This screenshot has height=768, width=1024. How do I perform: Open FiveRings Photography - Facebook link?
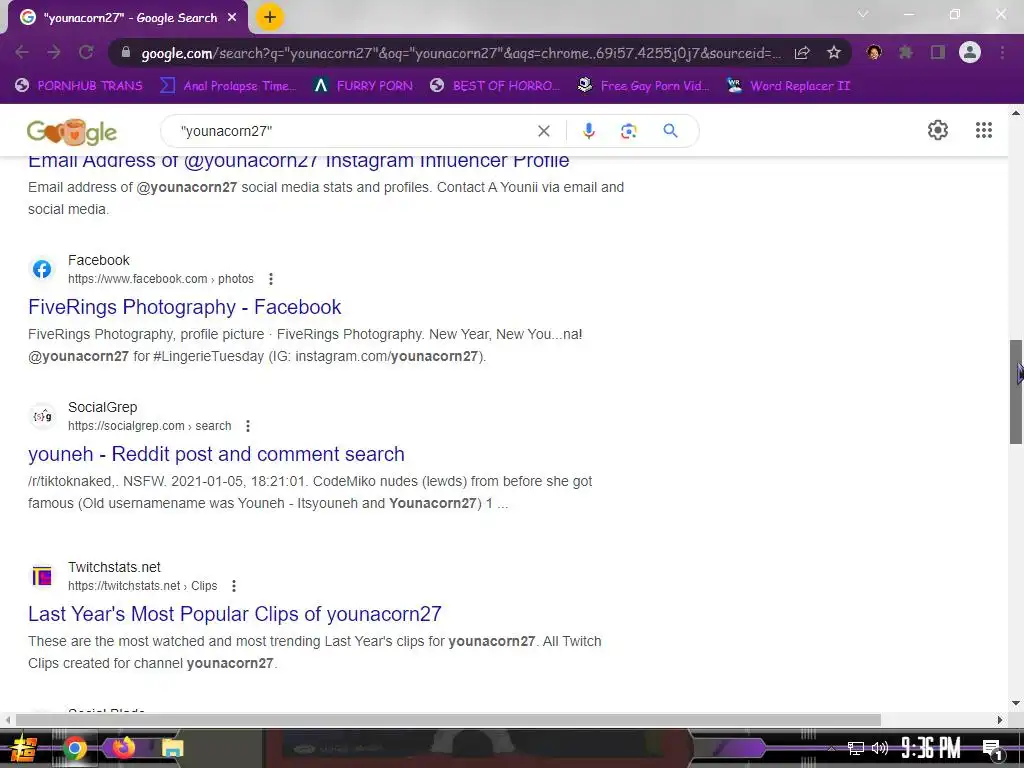pyautogui.click(x=184, y=307)
